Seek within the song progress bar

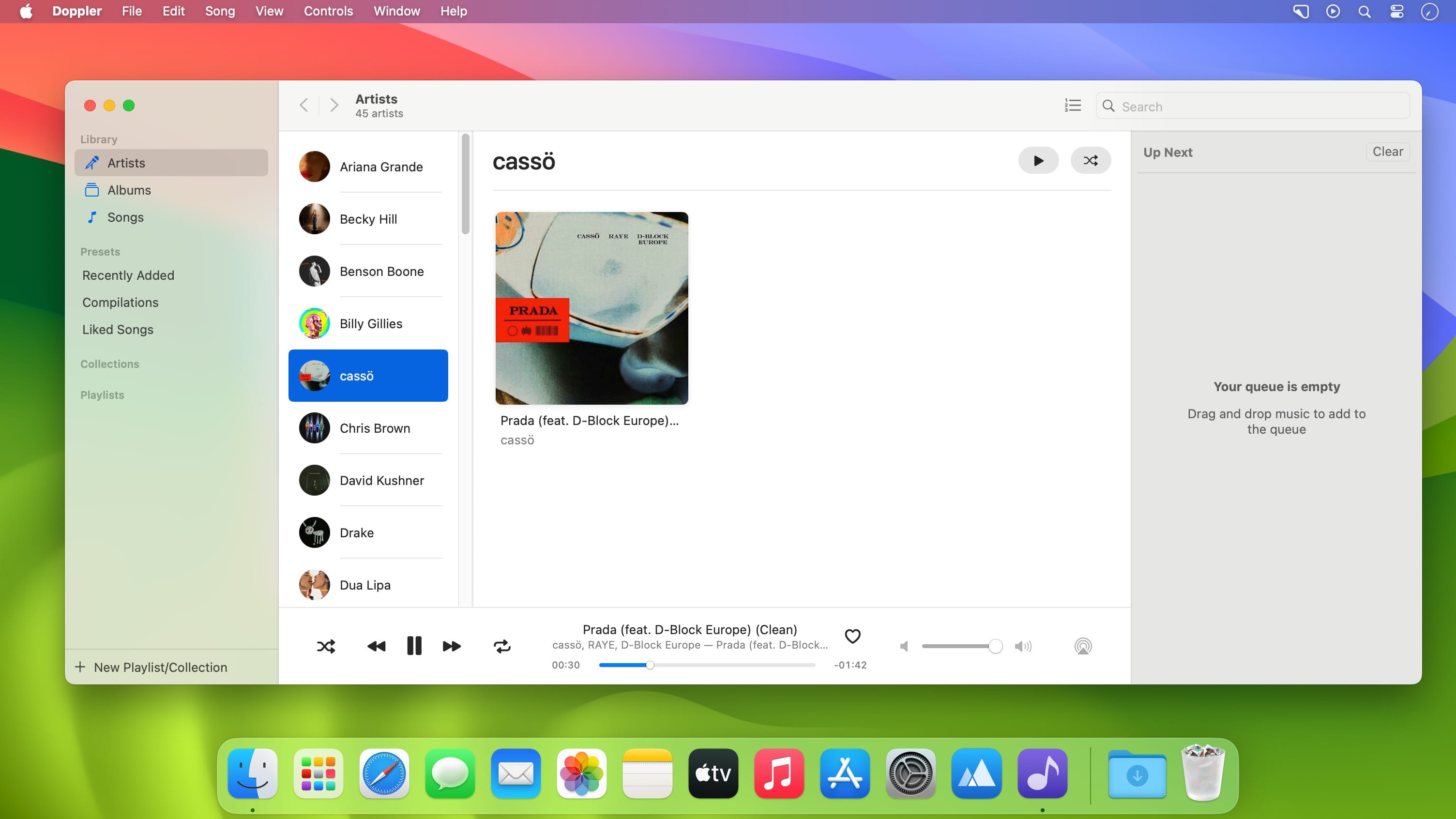tap(707, 665)
